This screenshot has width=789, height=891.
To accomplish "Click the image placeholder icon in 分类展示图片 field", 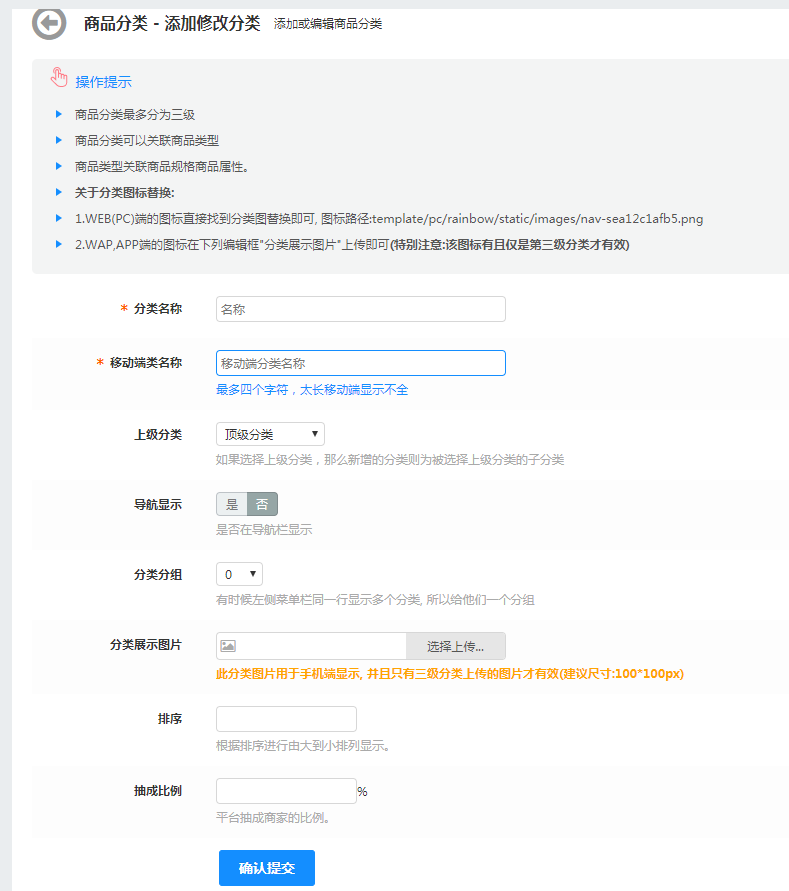I will [228, 646].
